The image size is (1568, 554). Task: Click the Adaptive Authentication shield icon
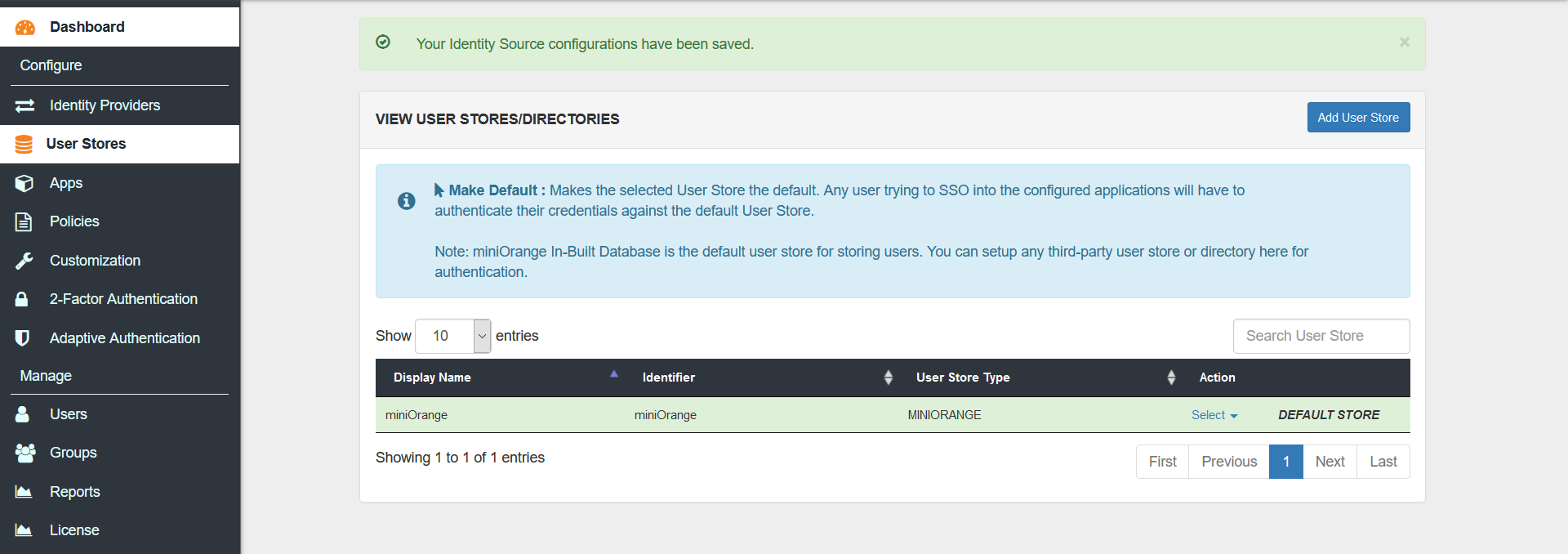pos(23,338)
